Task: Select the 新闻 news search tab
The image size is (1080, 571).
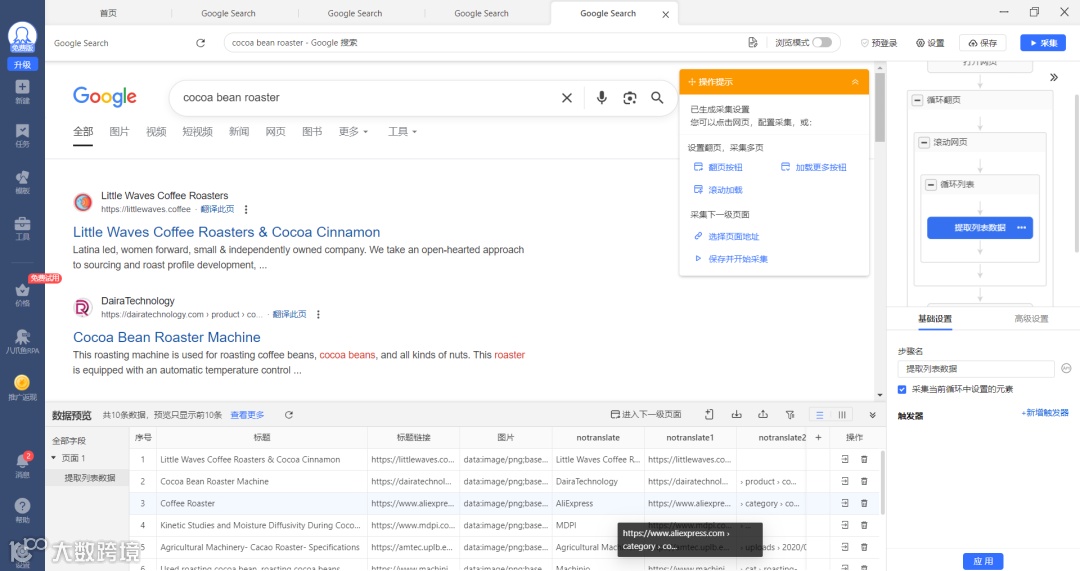Action: [238, 132]
